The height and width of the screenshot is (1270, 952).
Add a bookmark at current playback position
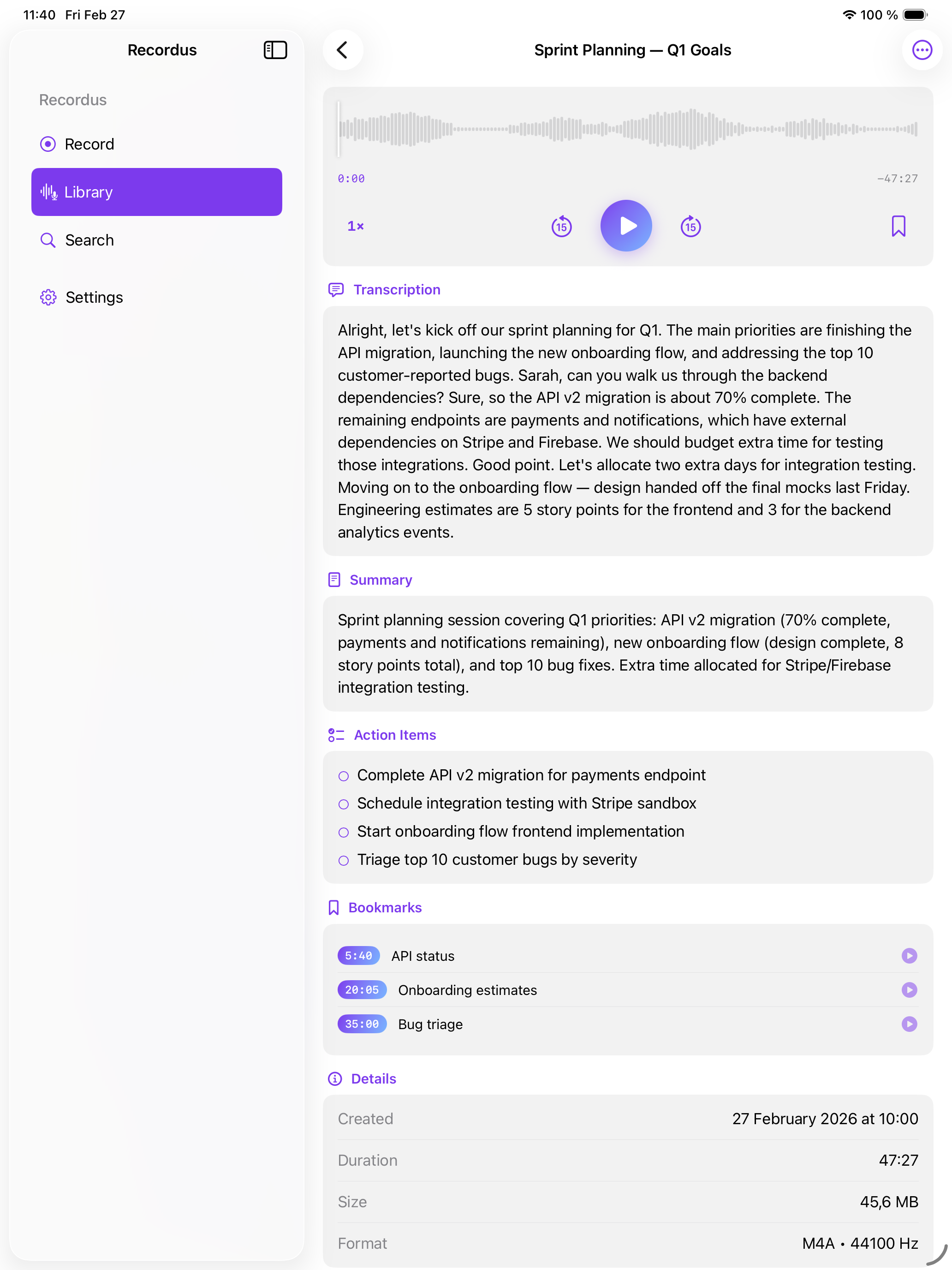click(898, 226)
